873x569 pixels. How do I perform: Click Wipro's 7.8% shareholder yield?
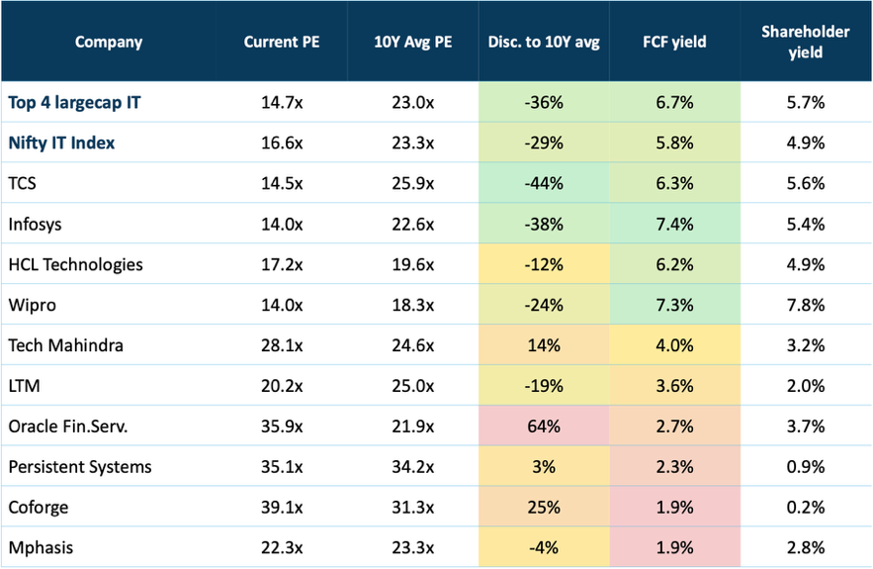pos(806,305)
